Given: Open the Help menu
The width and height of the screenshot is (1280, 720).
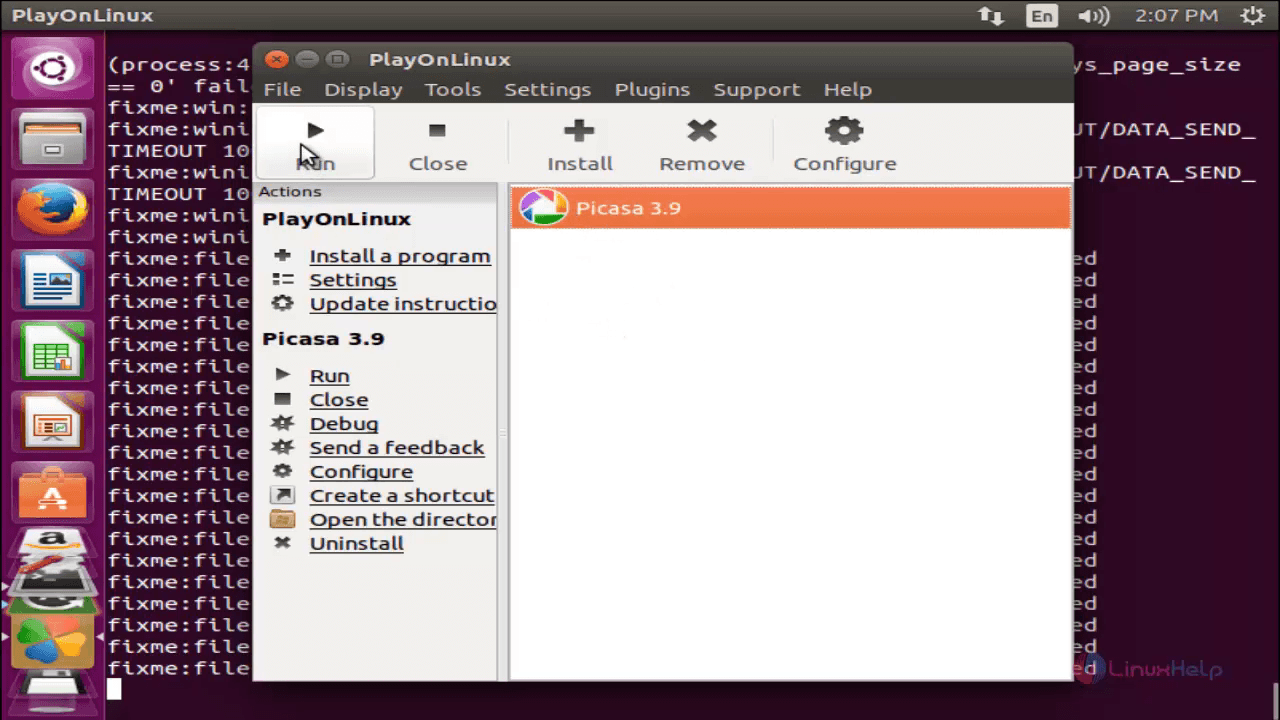Looking at the screenshot, I should pos(847,89).
